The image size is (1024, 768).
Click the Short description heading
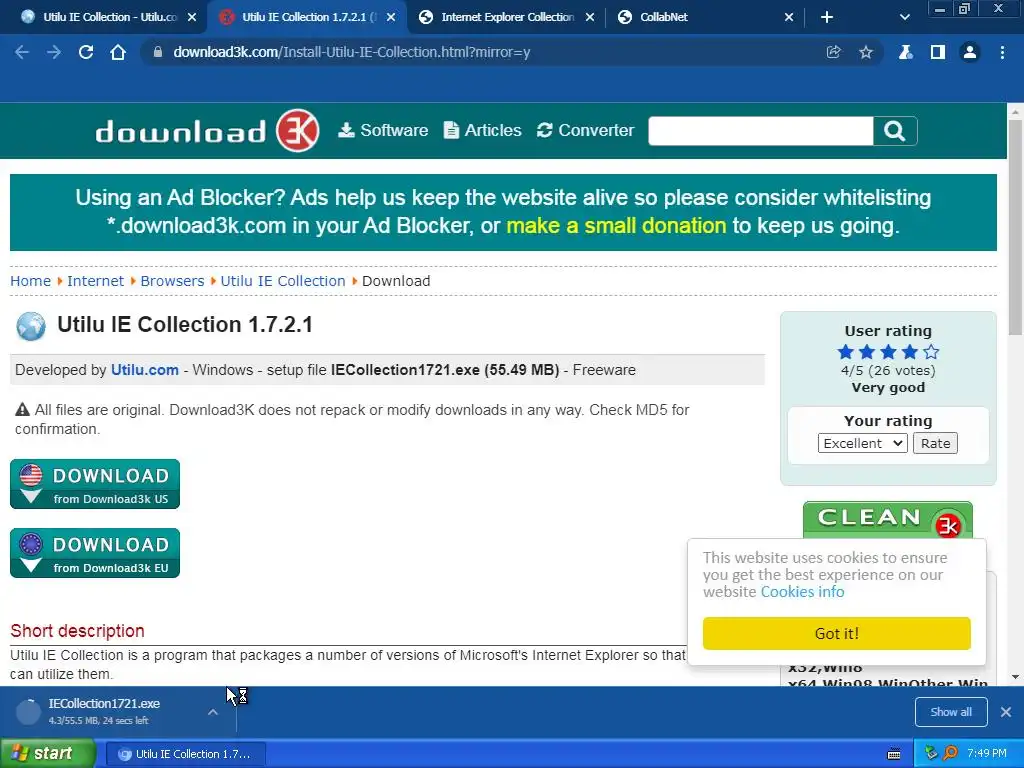[x=77, y=631]
